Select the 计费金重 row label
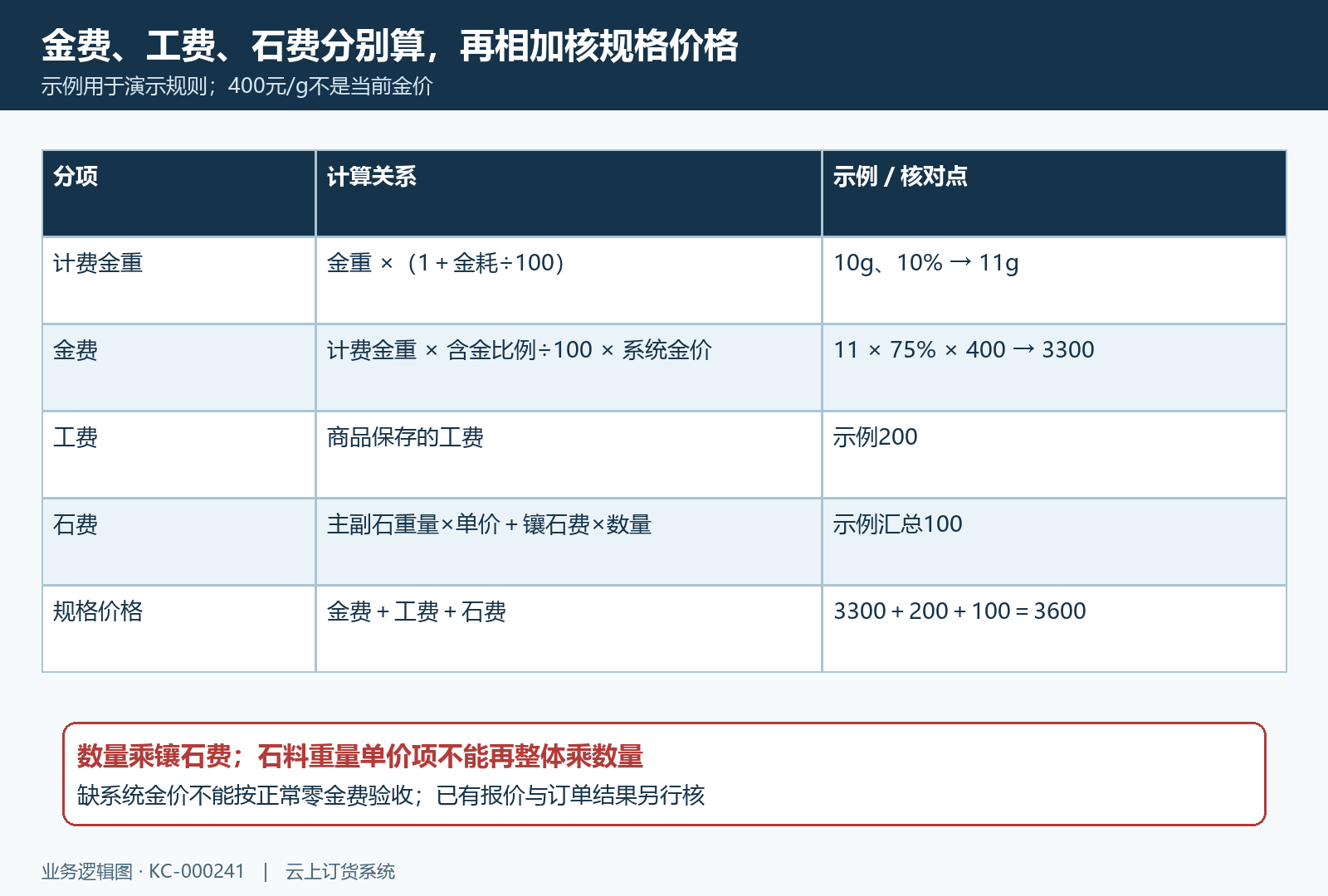This screenshot has height=896, width=1328. (x=98, y=263)
